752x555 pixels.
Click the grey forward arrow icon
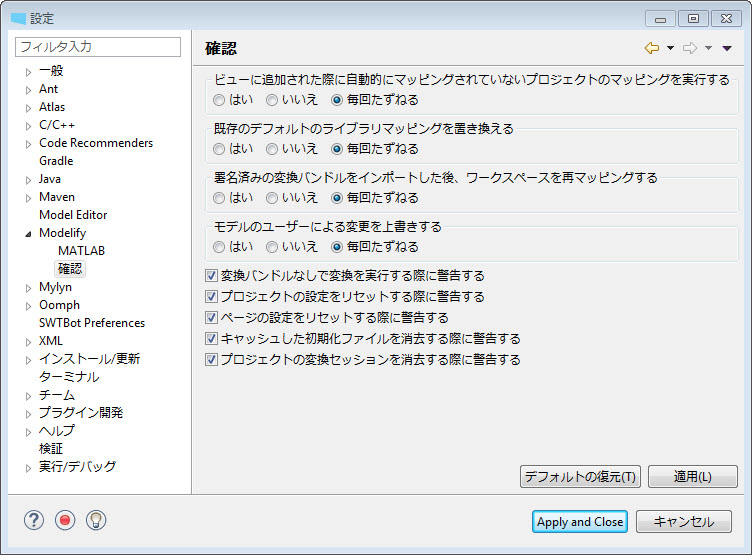point(690,48)
